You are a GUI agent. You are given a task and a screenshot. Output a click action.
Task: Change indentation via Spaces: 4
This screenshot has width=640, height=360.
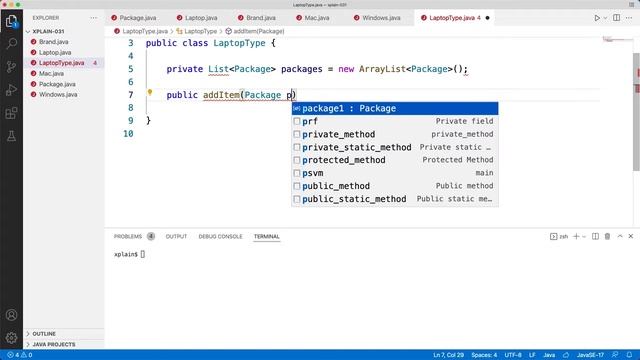point(484,355)
